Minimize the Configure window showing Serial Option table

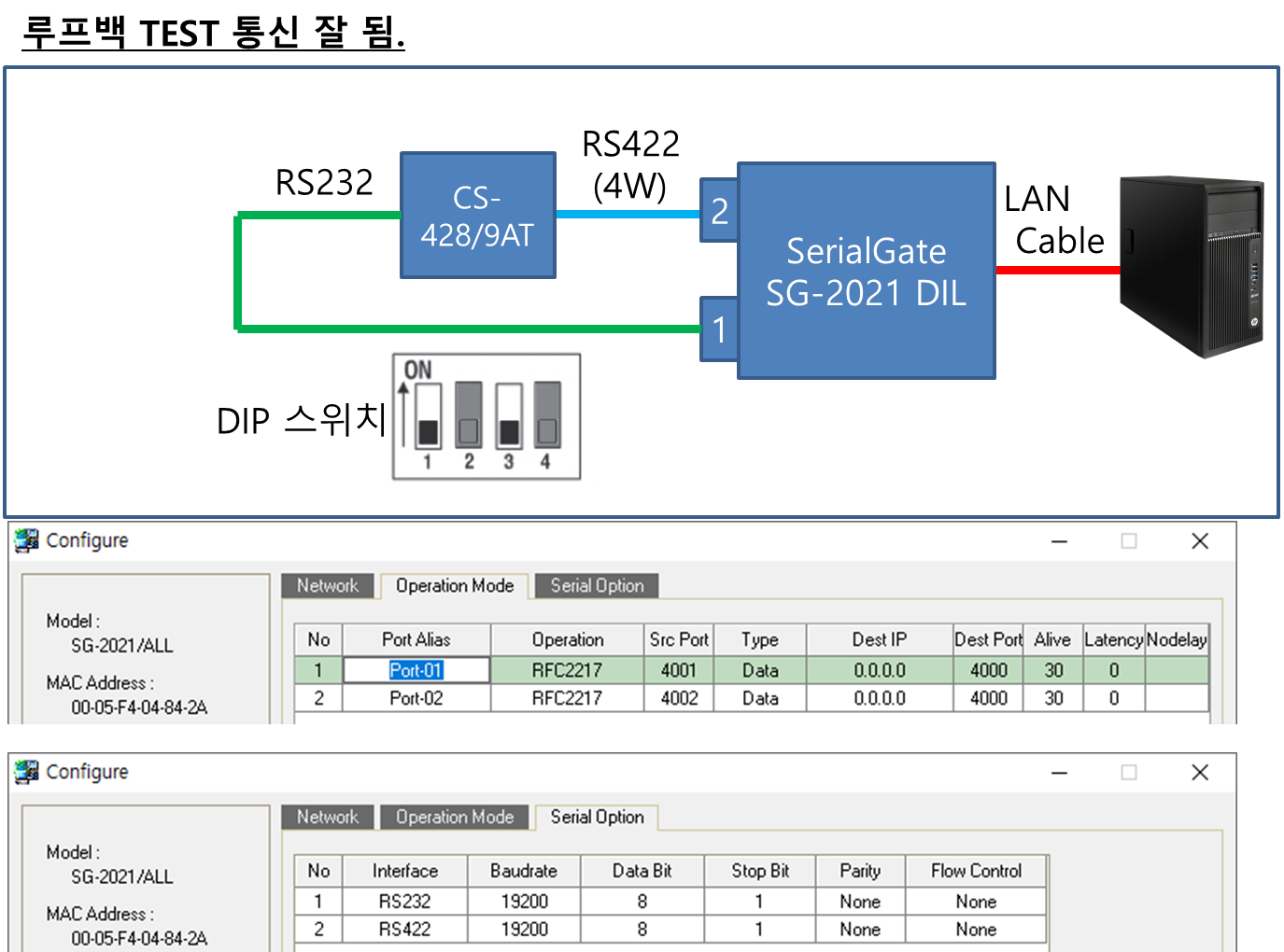tap(1059, 773)
